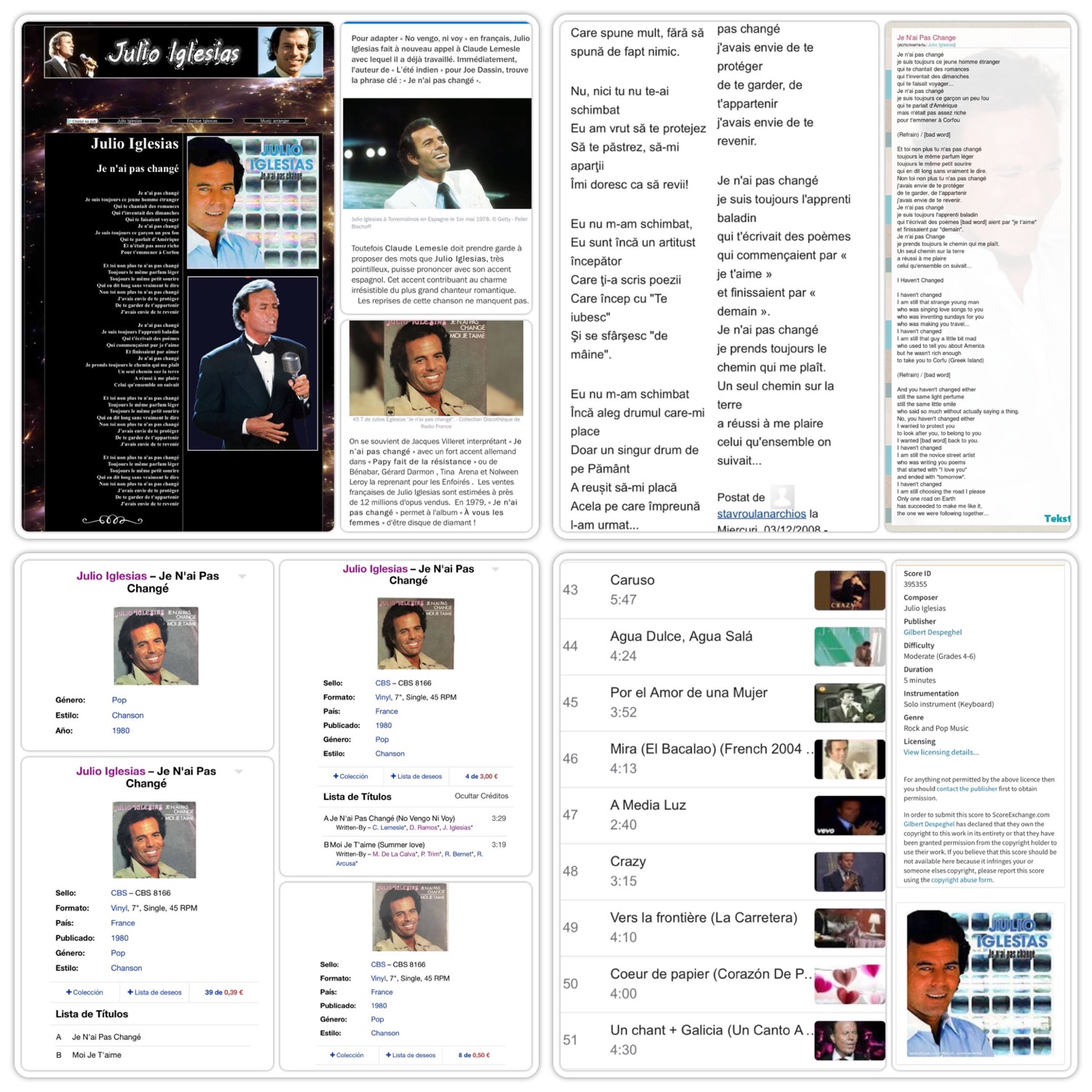Open the 8 de 0,50 € marketplace link

474,1055
